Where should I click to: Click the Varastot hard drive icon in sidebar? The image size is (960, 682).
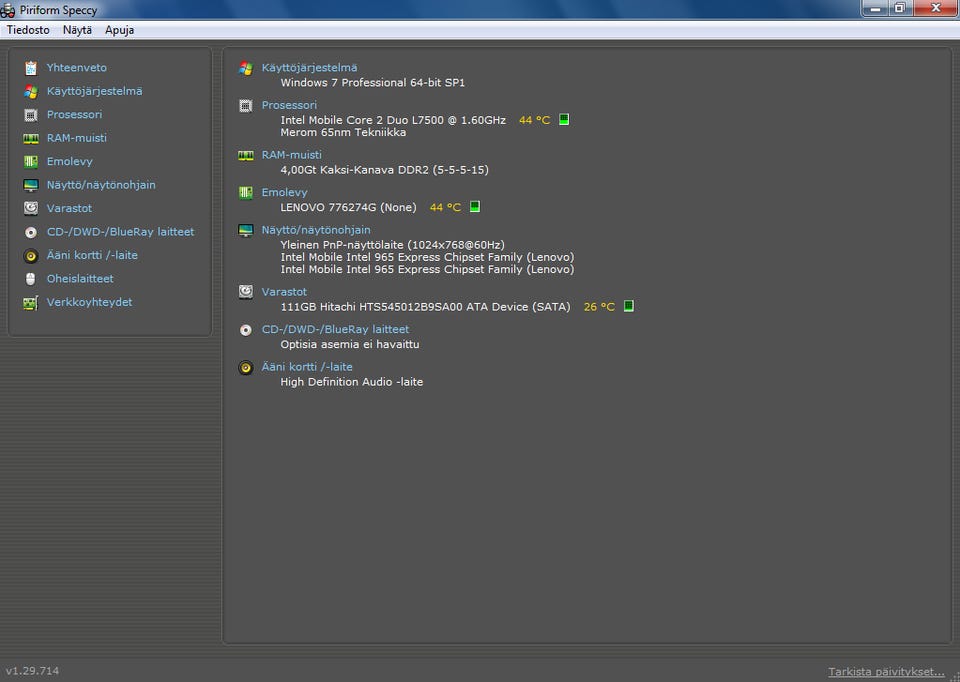point(31,208)
